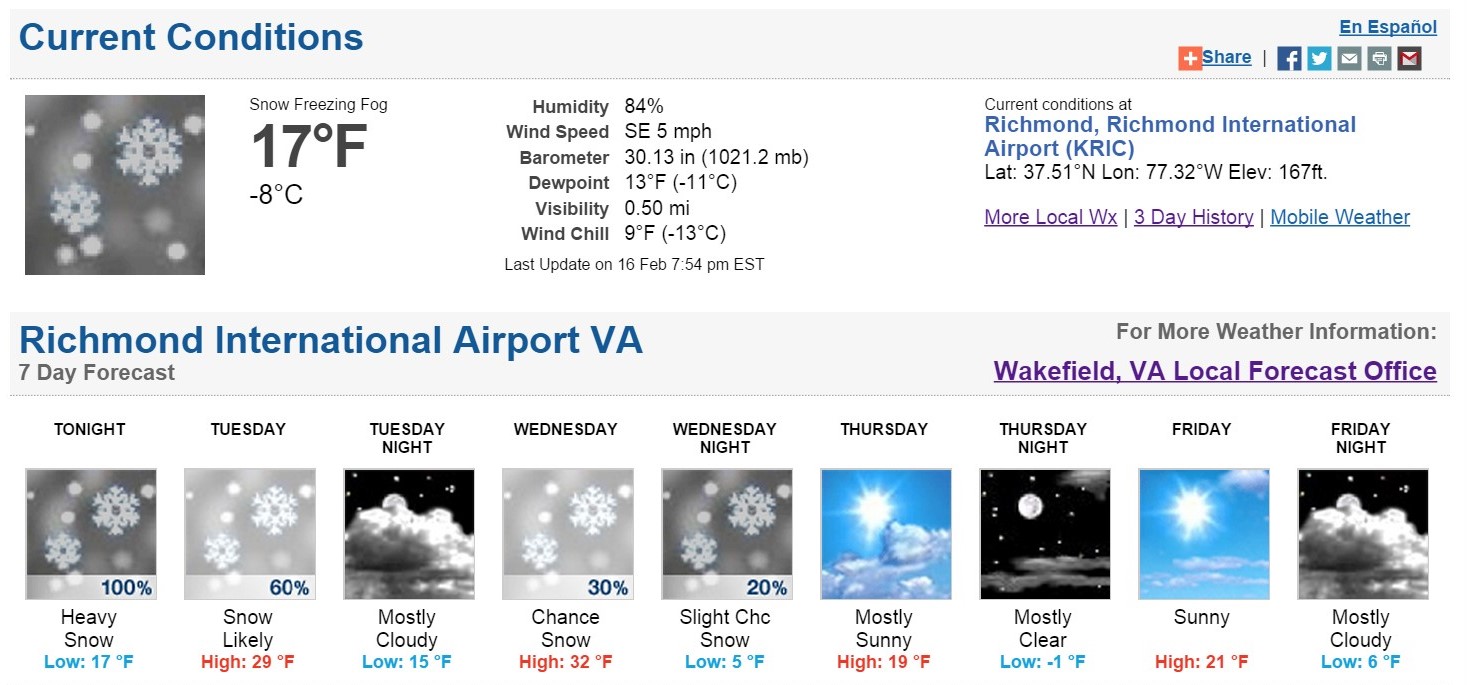1467x685 pixels.
Task: Email this page using envelope icon
Action: click(1349, 58)
